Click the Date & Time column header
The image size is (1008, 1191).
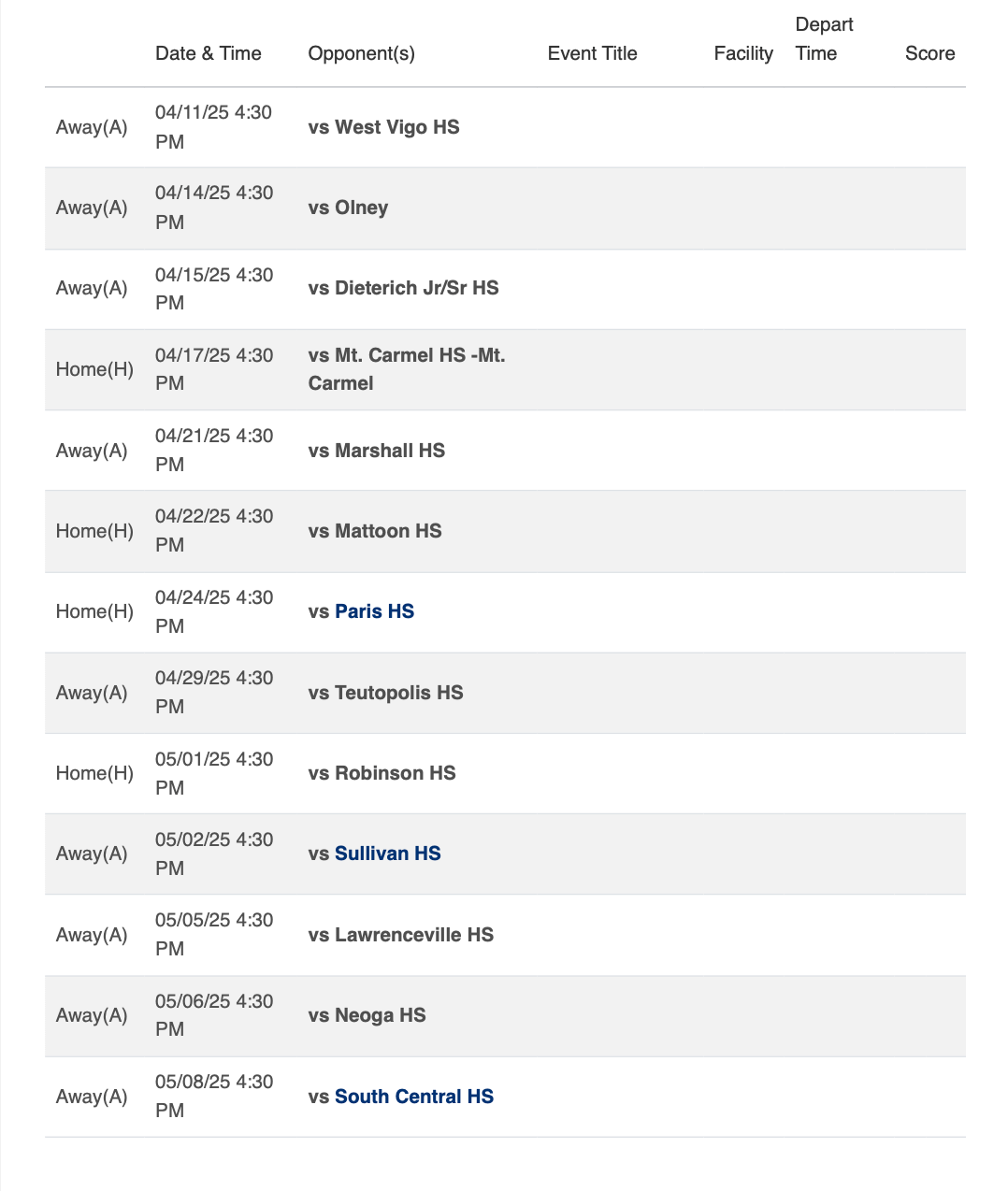pyautogui.click(x=209, y=53)
